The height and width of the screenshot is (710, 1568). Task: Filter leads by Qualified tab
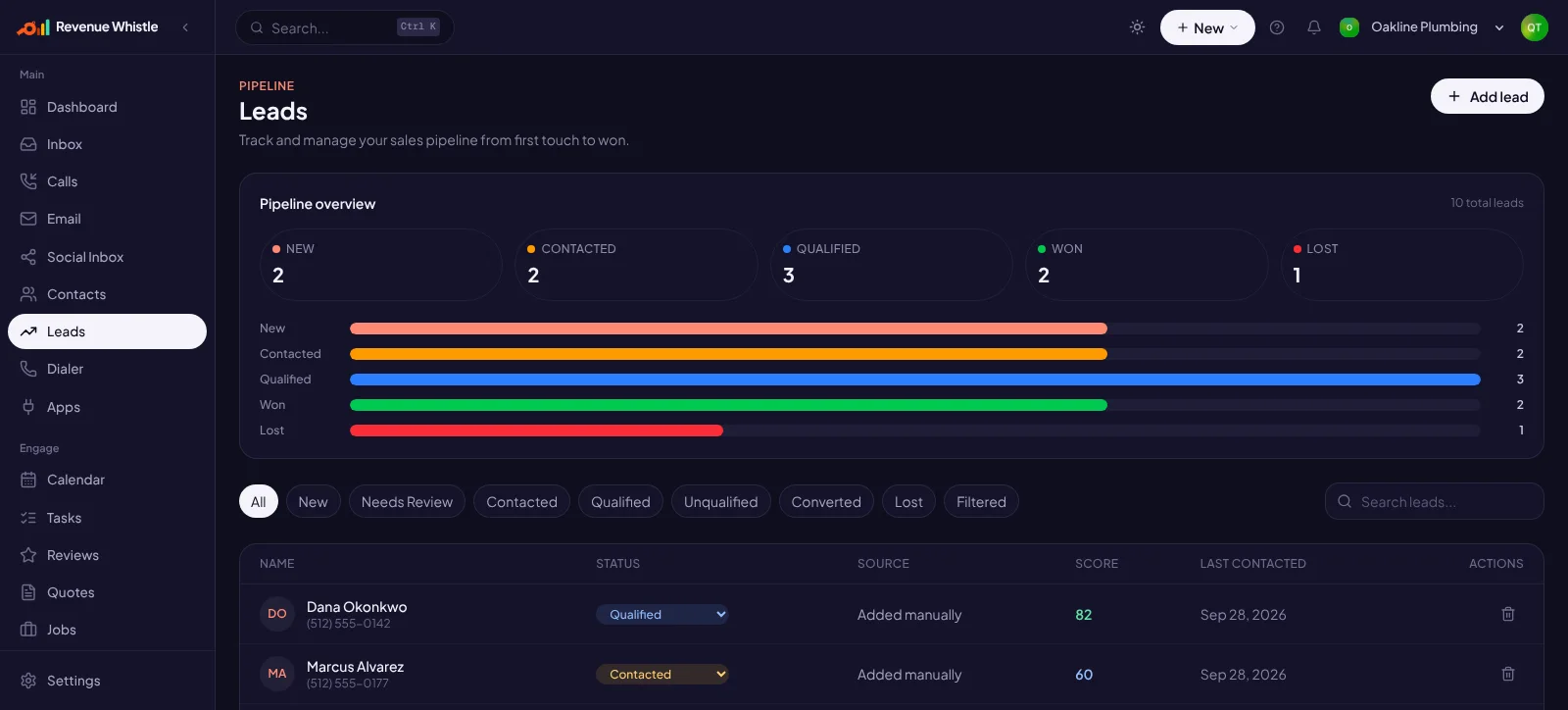(x=620, y=502)
